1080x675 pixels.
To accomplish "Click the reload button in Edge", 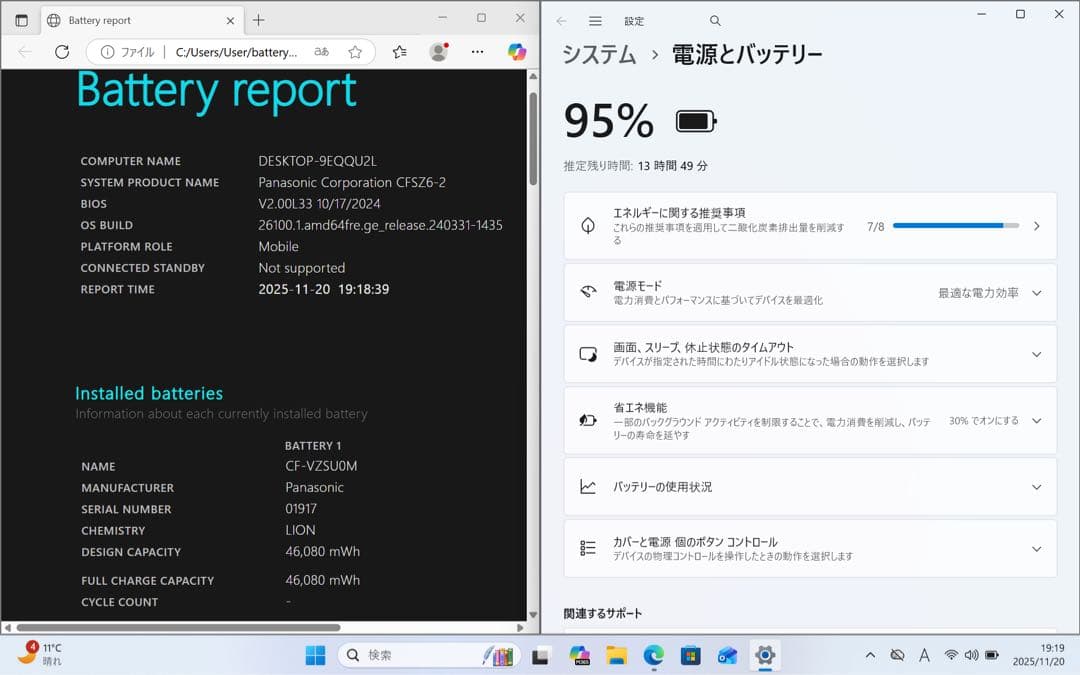I will (x=62, y=51).
